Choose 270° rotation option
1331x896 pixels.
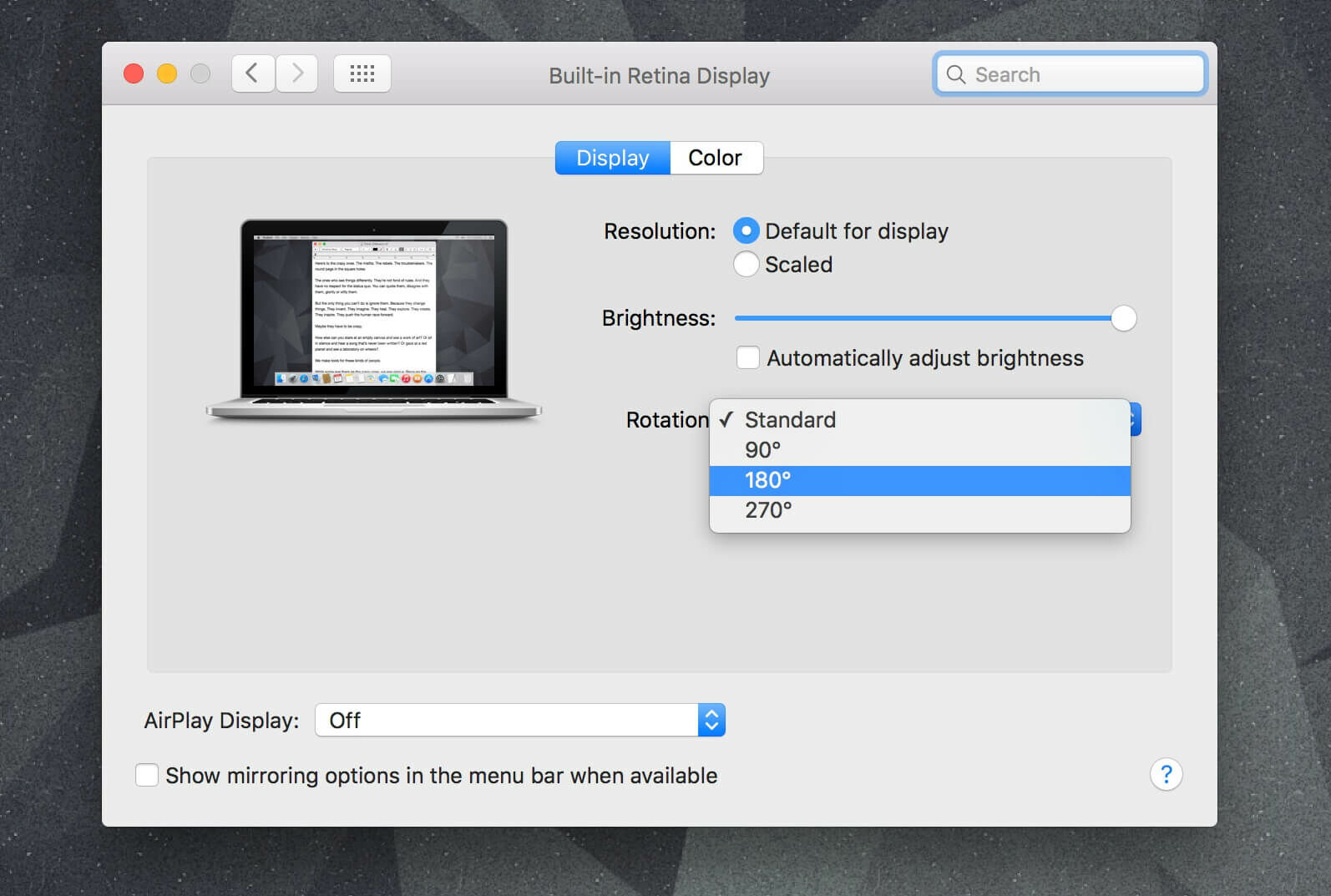(x=920, y=510)
